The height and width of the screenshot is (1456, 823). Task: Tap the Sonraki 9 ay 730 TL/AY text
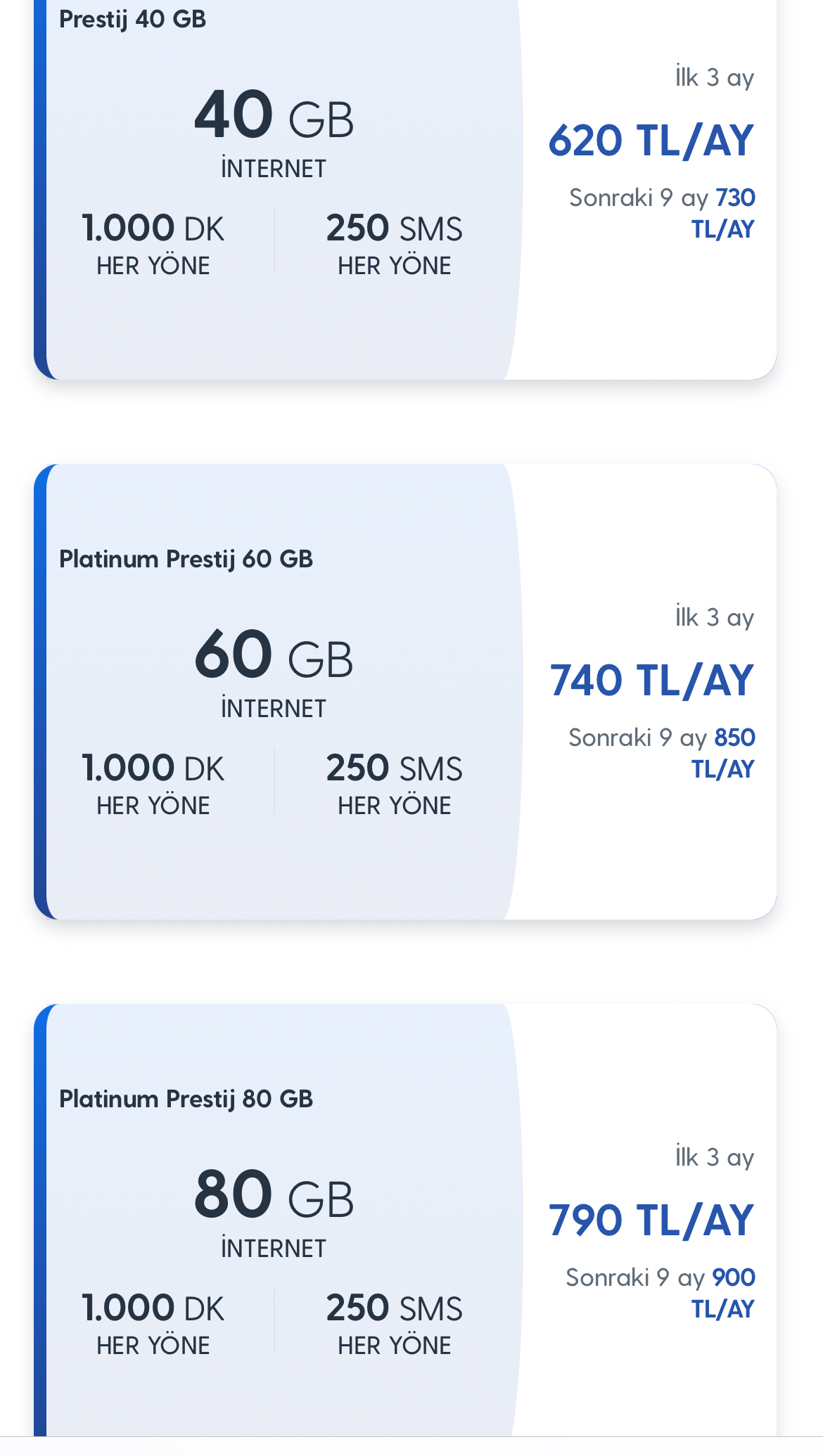pos(662,213)
